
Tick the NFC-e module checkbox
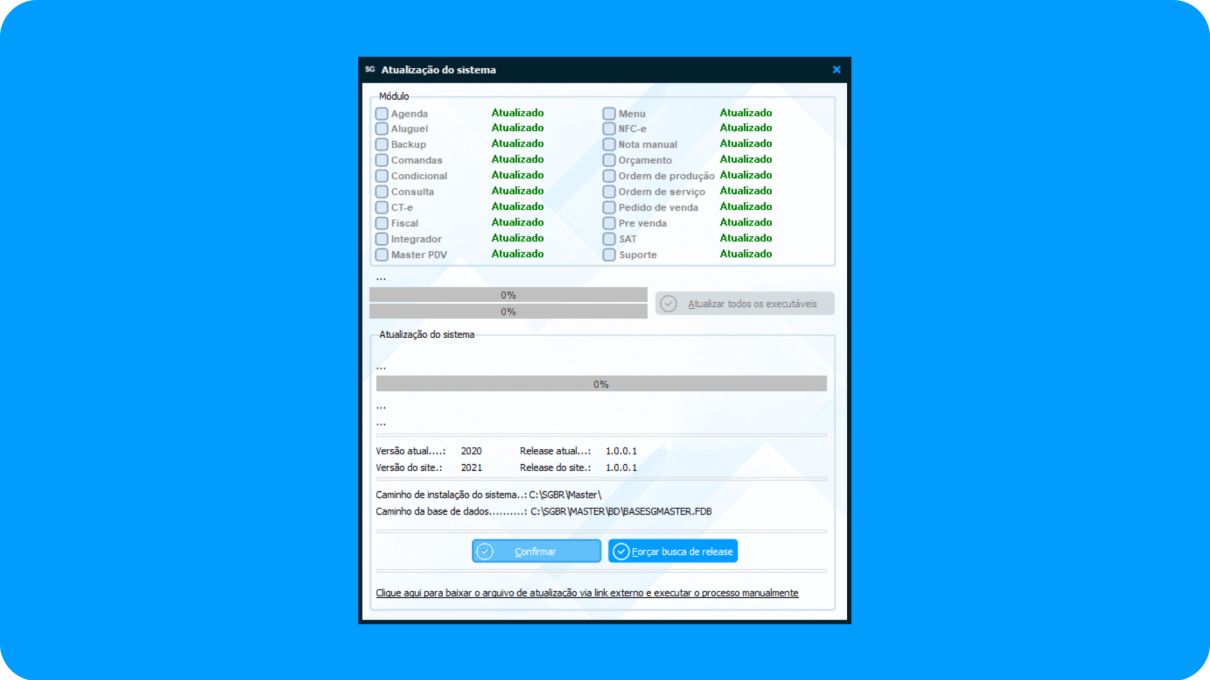click(609, 129)
